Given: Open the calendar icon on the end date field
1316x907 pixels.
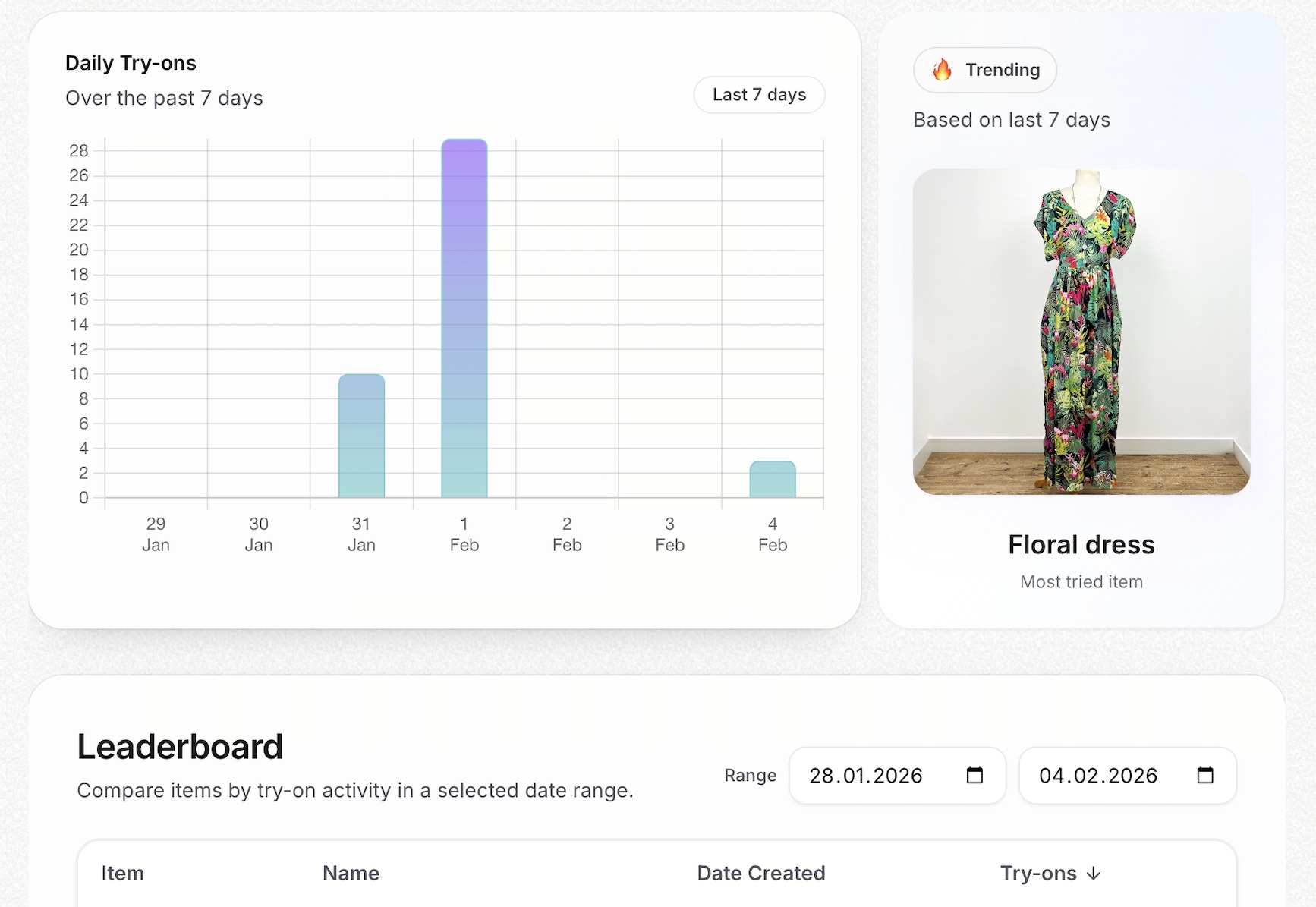Looking at the screenshot, I should point(1204,776).
